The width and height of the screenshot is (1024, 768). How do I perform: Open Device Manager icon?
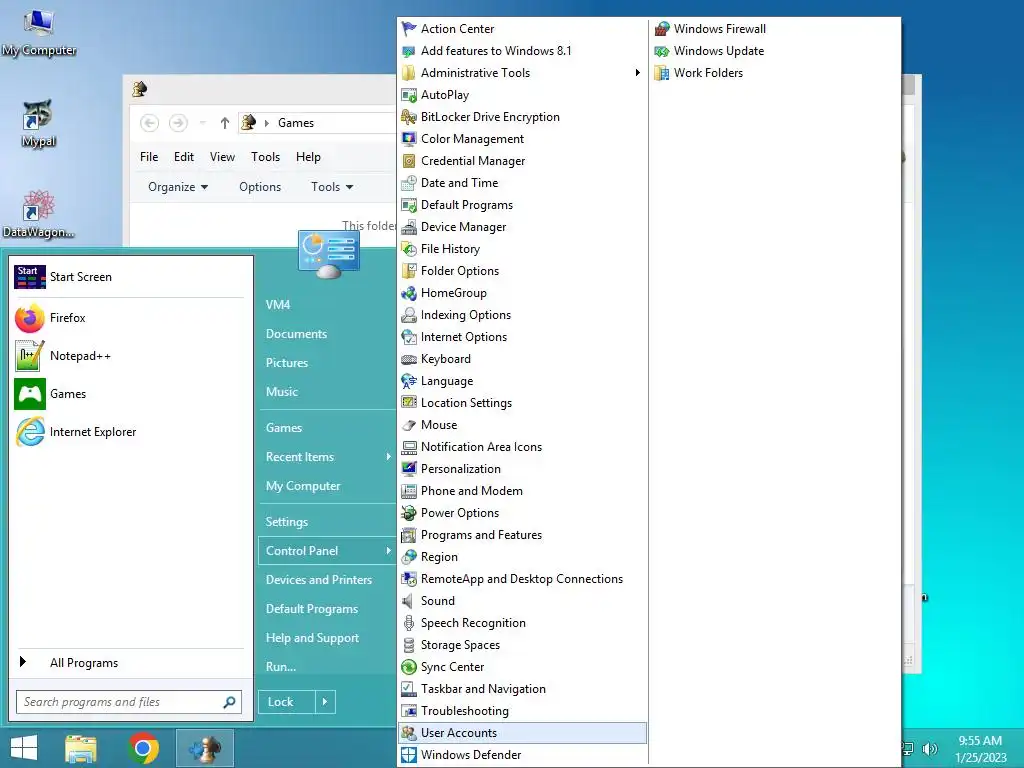409,227
